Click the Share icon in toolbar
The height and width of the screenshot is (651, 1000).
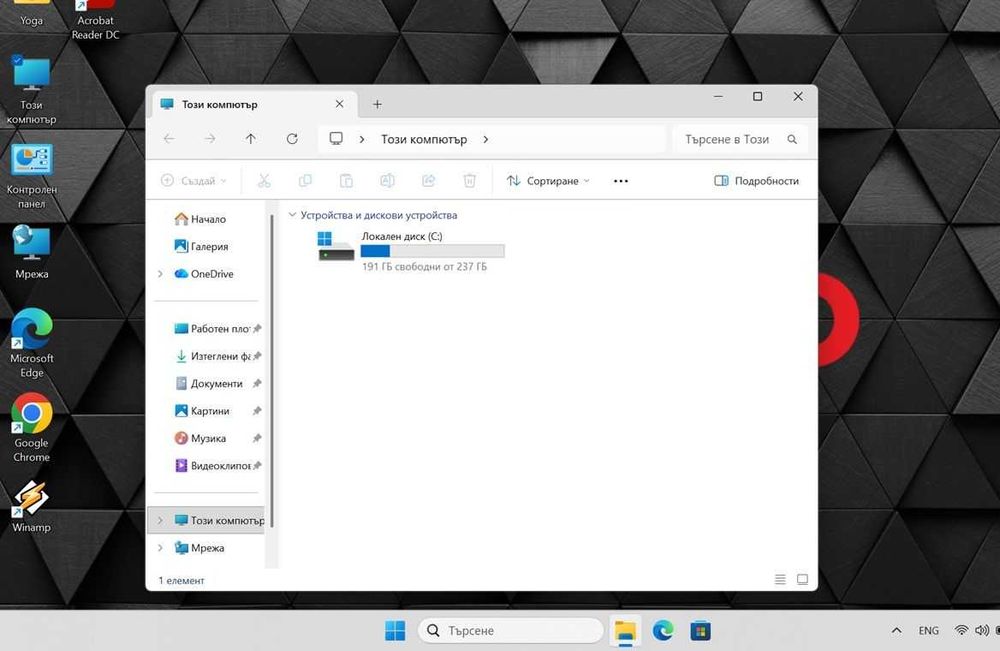tap(429, 181)
